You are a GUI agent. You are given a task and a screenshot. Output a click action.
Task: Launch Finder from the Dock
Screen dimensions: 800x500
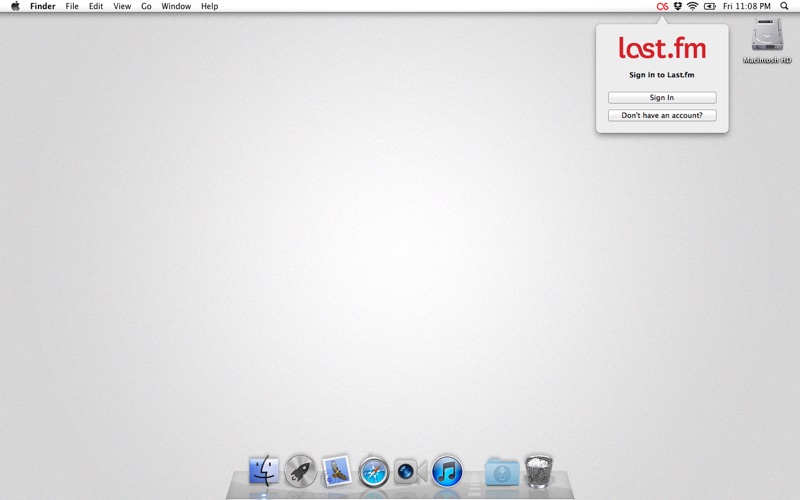(x=264, y=471)
